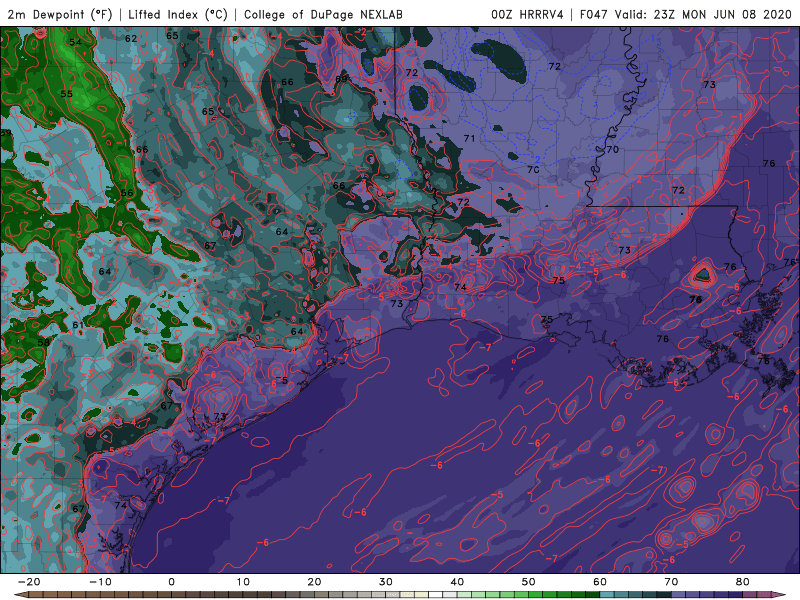Click the '10' colorbar label

(x=243, y=582)
